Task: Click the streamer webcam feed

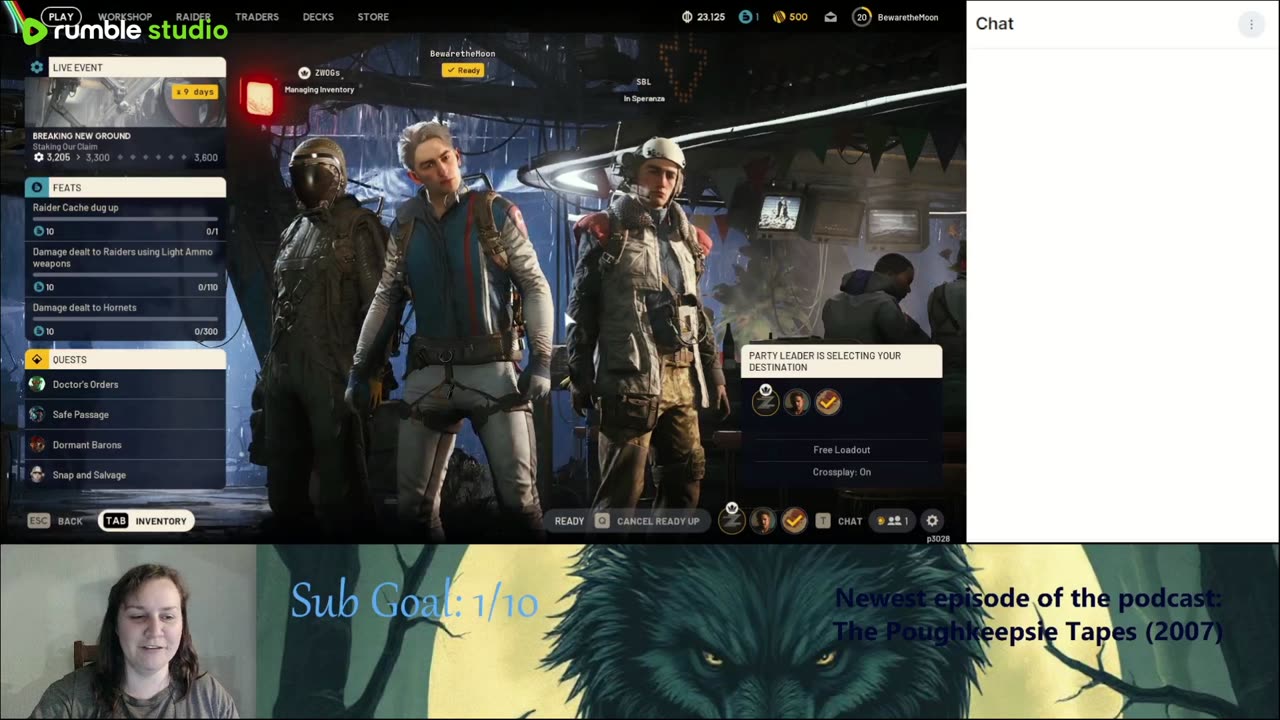Action: [x=128, y=632]
